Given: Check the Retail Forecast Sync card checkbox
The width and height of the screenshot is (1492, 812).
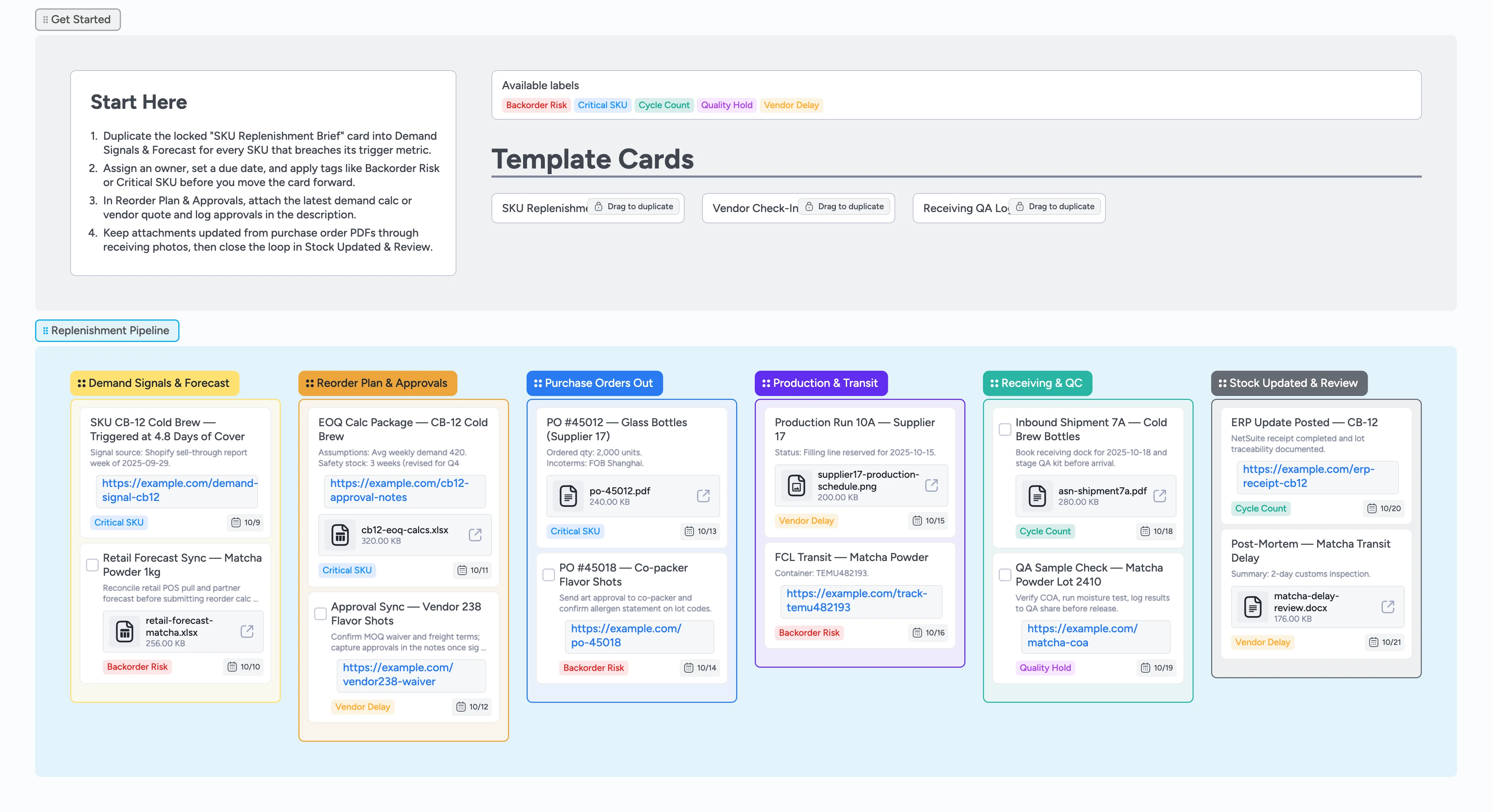Looking at the screenshot, I should 92,565.
